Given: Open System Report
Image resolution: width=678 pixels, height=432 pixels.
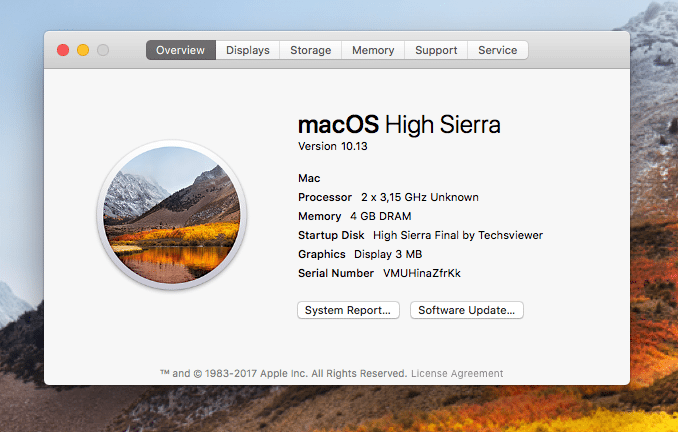Looking at the screenshot, I should coord(348,310).
